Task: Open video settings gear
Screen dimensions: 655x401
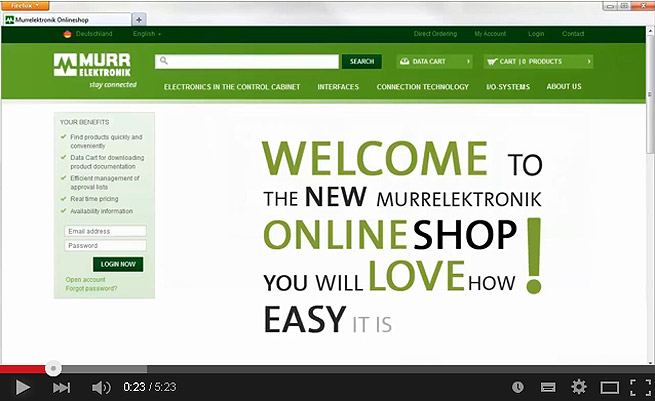Action: click(x=579, y=387)
